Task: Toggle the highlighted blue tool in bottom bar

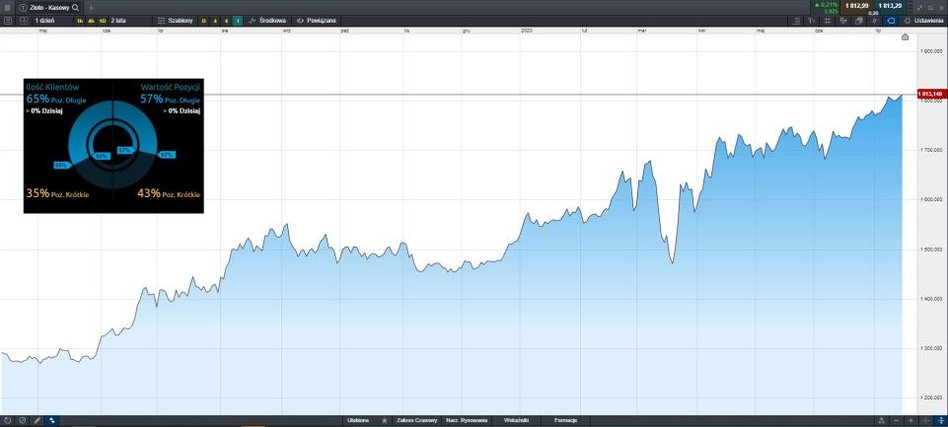Action: click(x=52, y=420)
